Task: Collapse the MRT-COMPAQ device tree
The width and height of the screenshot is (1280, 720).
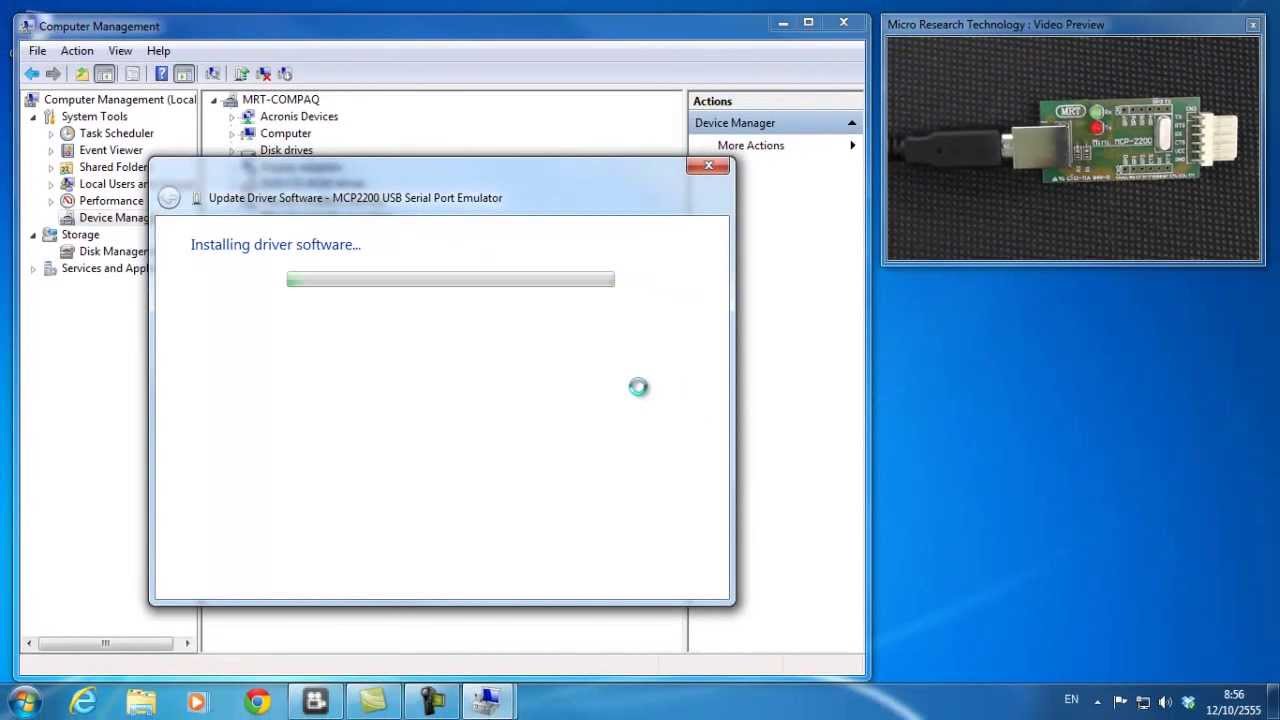Action: pos(214,100)
